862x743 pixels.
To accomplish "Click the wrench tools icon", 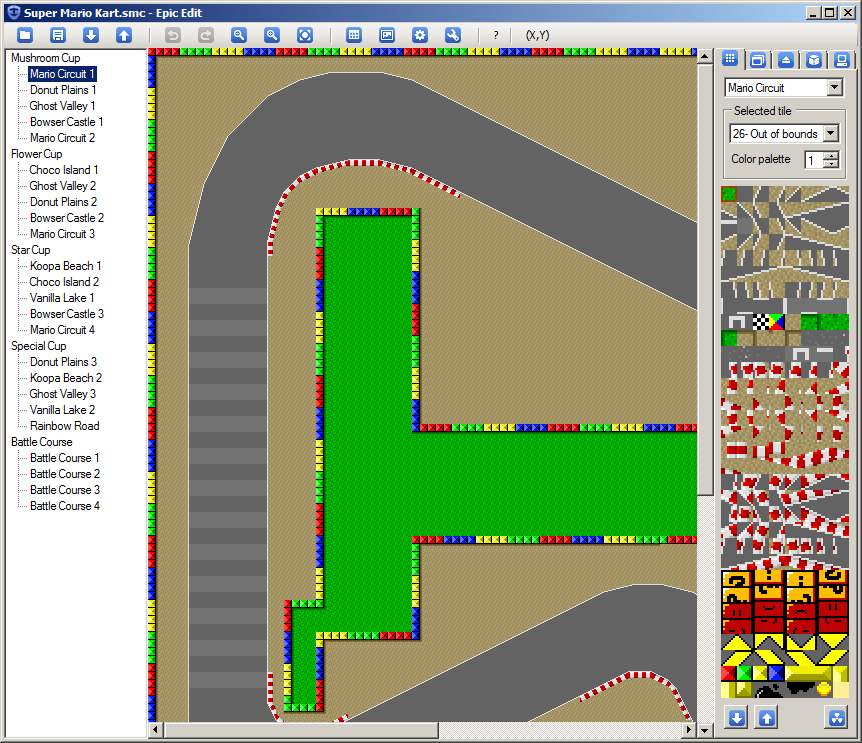I will (453, 35).
